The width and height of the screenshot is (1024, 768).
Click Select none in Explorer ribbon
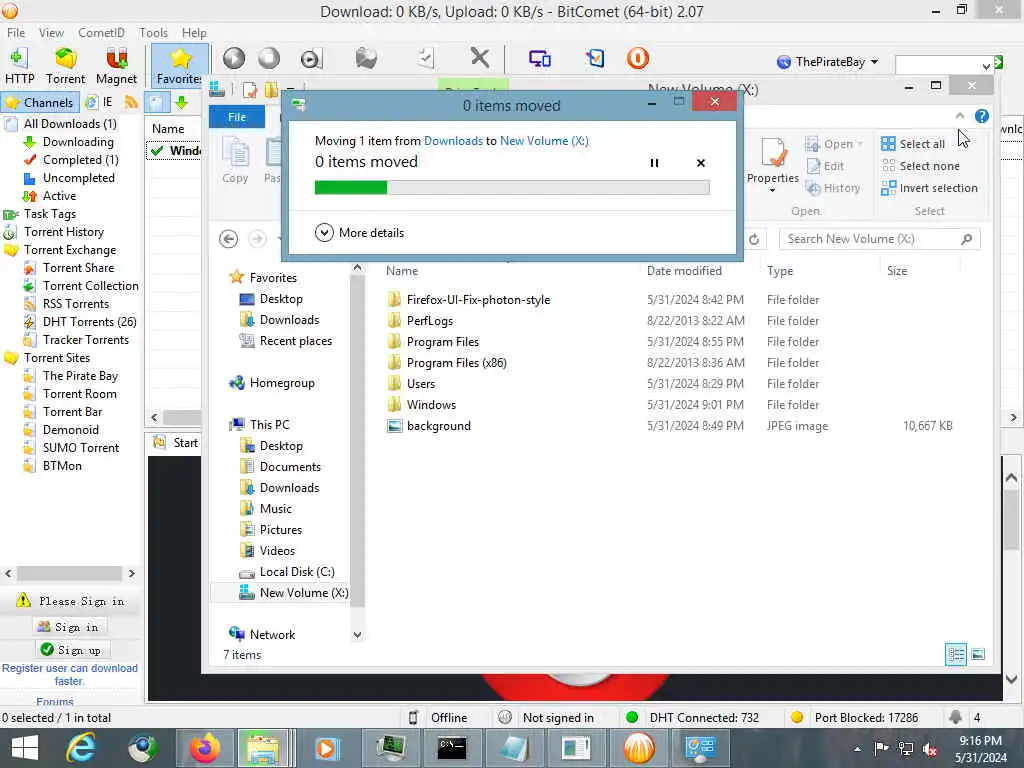tap(920, 166)
